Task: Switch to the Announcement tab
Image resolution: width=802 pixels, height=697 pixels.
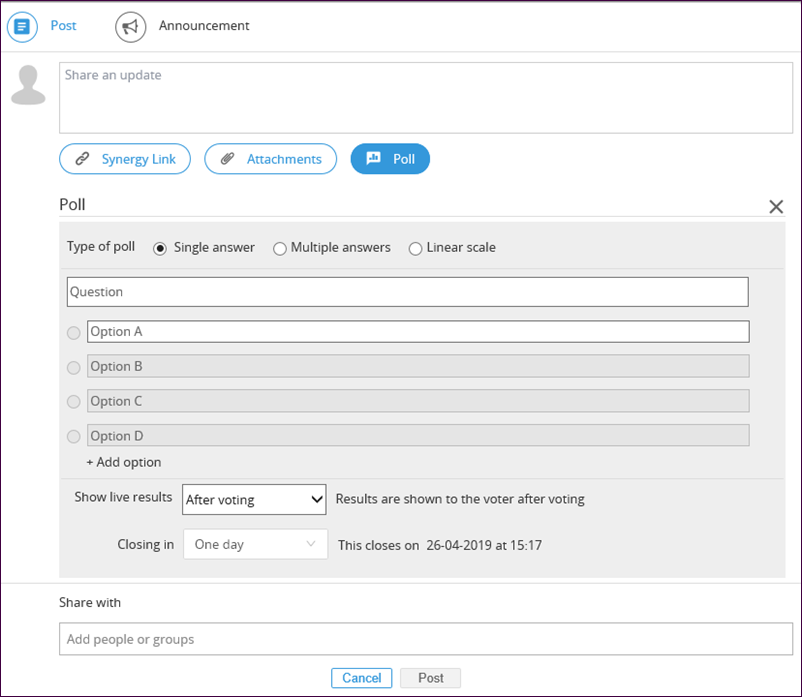Action: [x=204, y=26]
